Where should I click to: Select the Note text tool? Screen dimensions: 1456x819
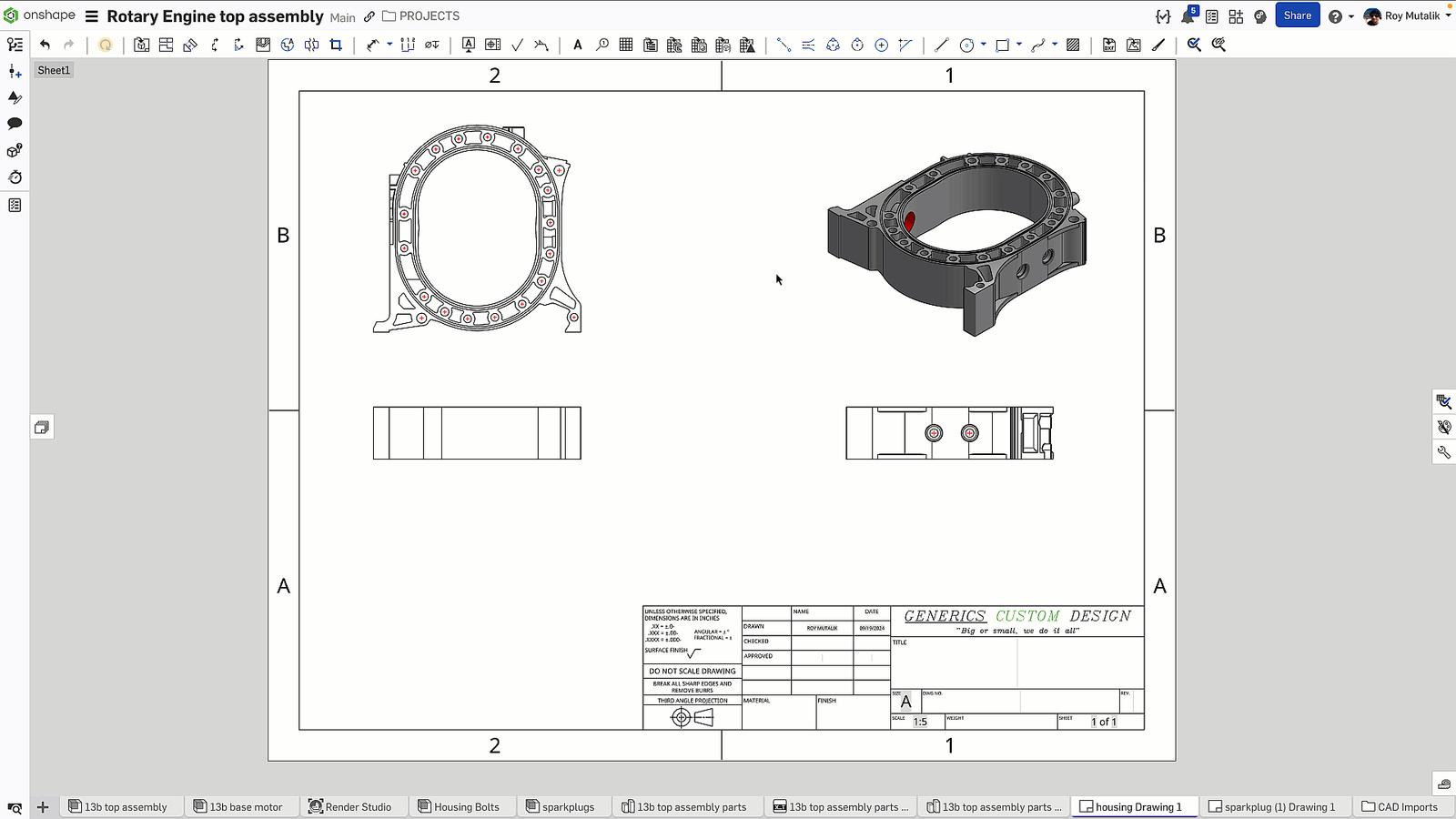click(577, 45)
